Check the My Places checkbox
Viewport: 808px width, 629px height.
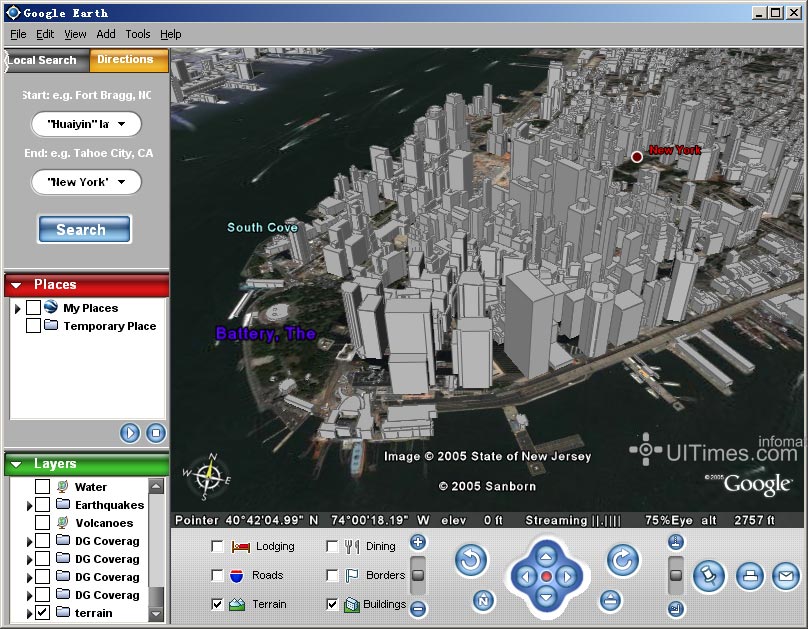(x=33, y=308)
